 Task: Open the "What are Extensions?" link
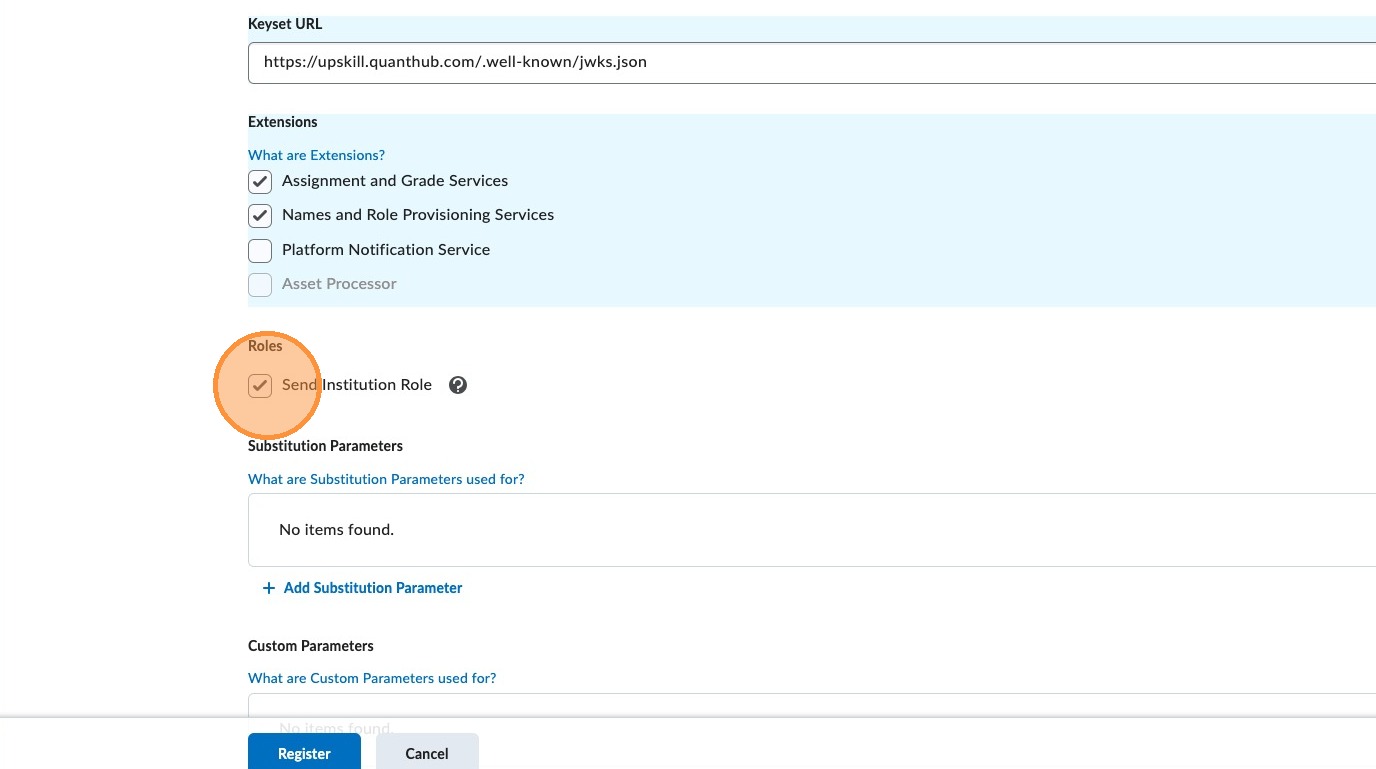[x=316, y=155]
